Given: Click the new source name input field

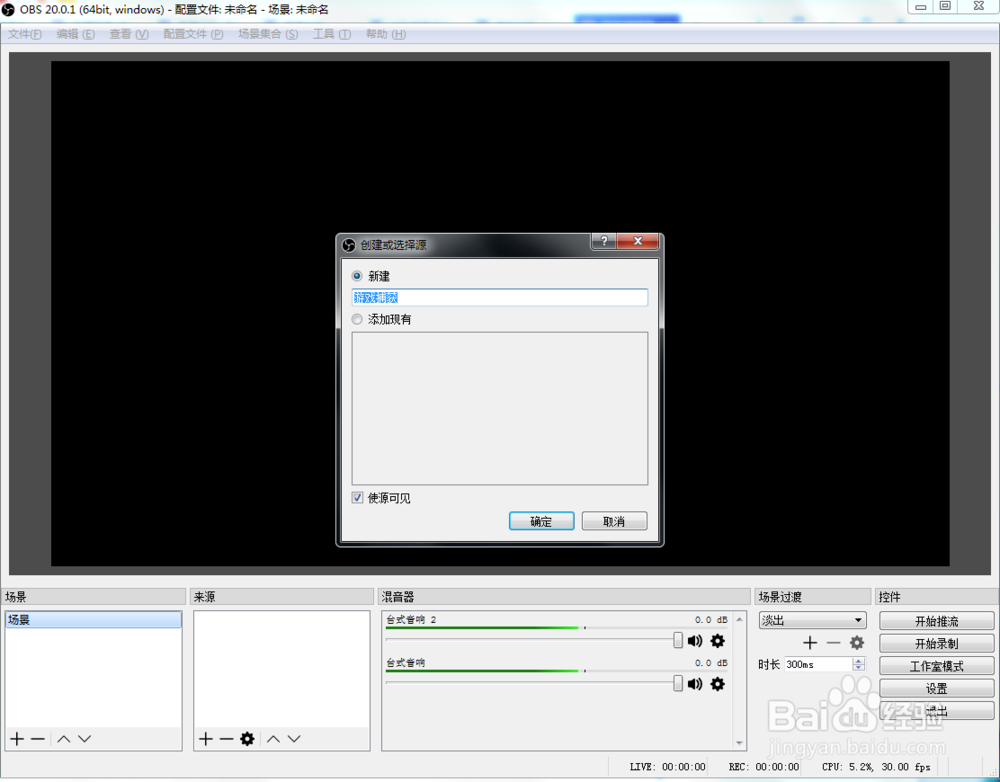Looking at the screenshot, I should tap(499, 297).
